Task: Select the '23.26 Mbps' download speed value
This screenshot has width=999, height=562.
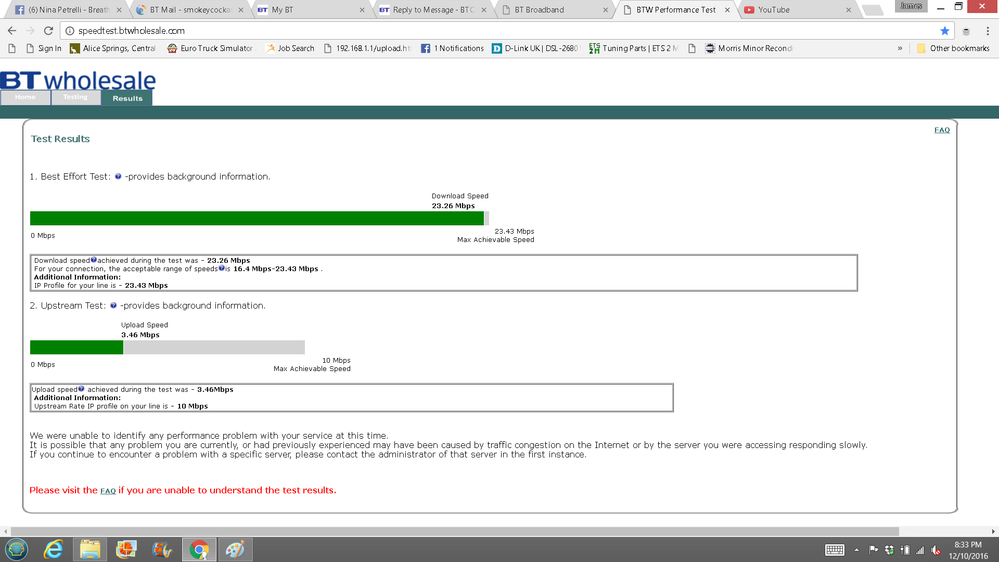Action: point(453,206)
